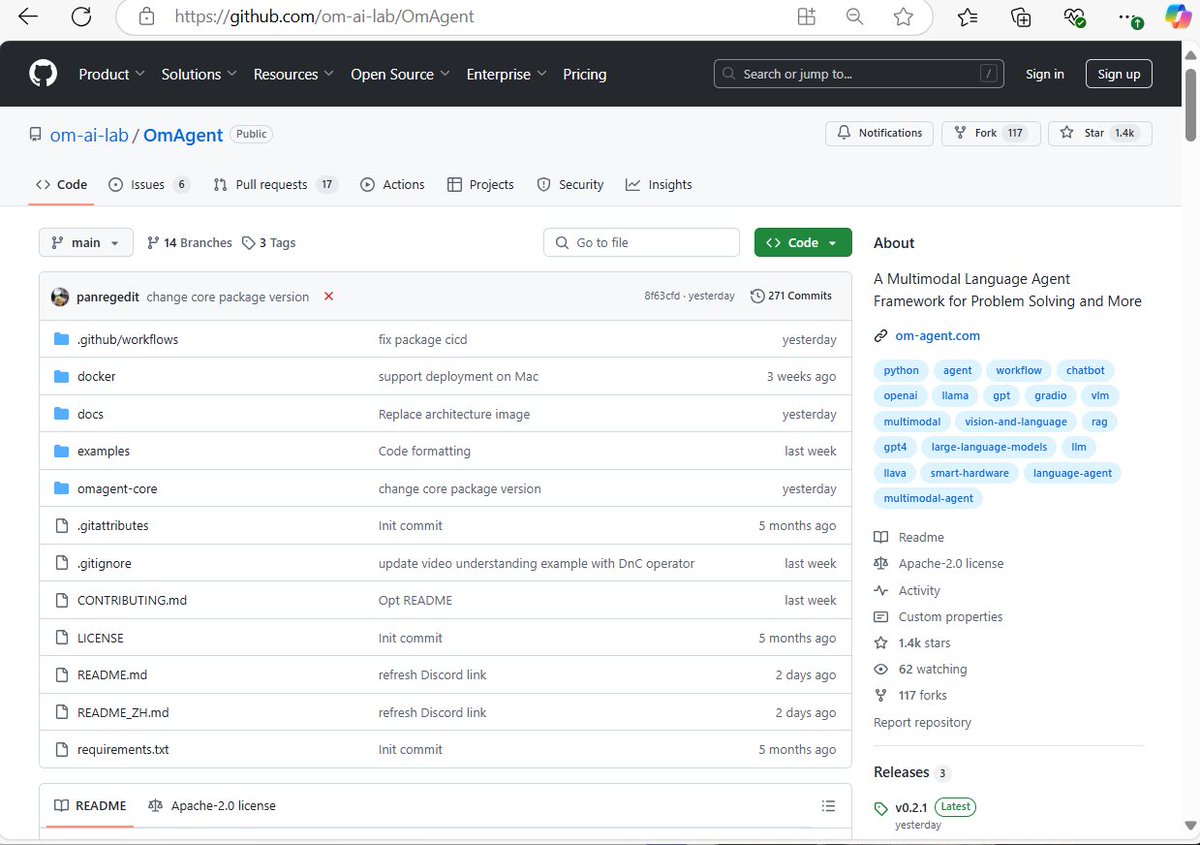Select the Apache-2.0 license tab
This screenshot has width=1200, height=845.
coord(212,806)
